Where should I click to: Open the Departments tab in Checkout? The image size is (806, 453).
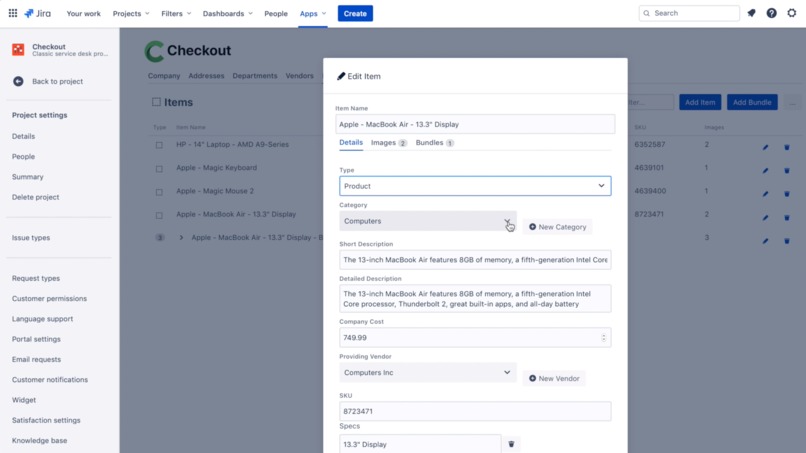(254, 76)
